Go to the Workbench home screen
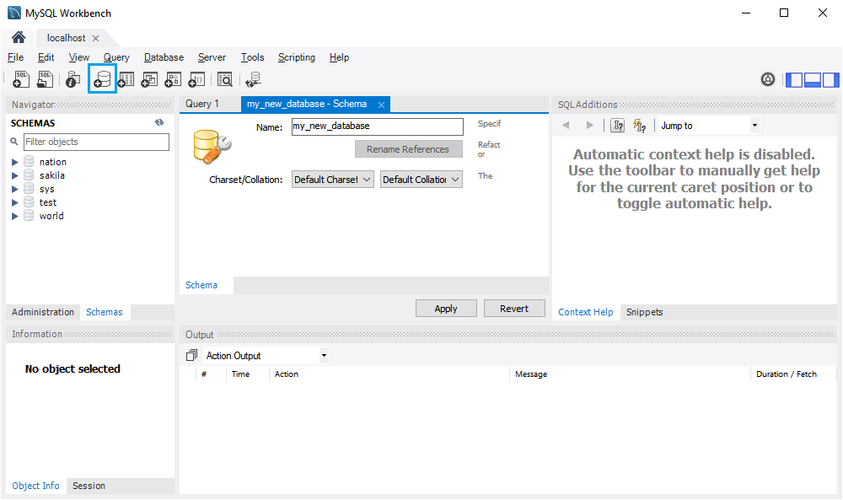 tap(18, 37)
